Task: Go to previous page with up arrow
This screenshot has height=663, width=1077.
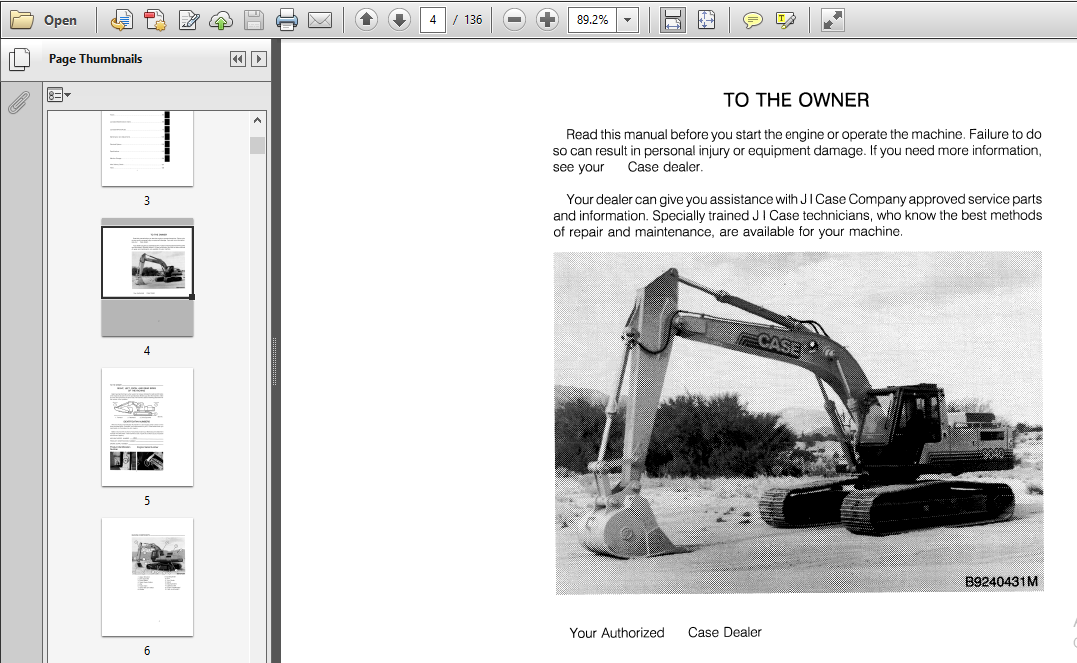Action: click(366, 20)
